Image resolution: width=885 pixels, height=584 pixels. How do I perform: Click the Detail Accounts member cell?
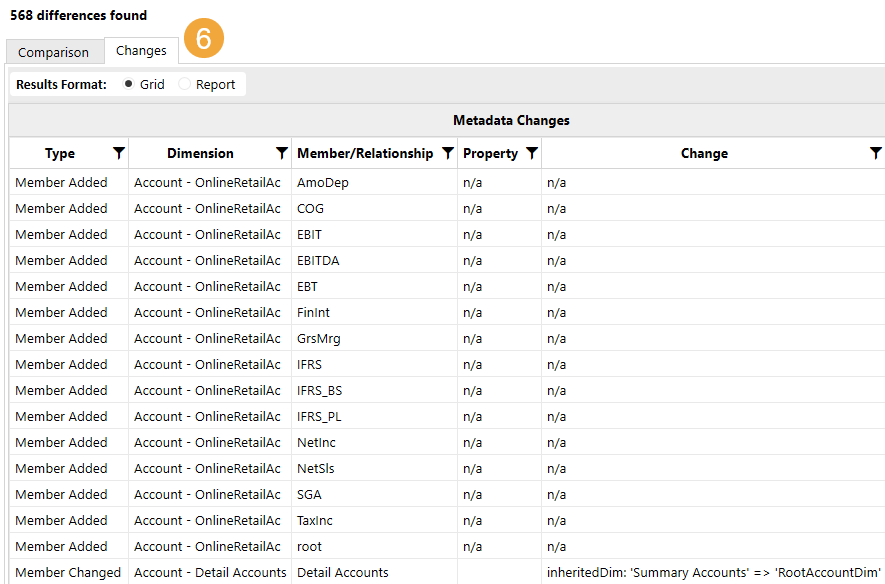(x=342, y=573)
